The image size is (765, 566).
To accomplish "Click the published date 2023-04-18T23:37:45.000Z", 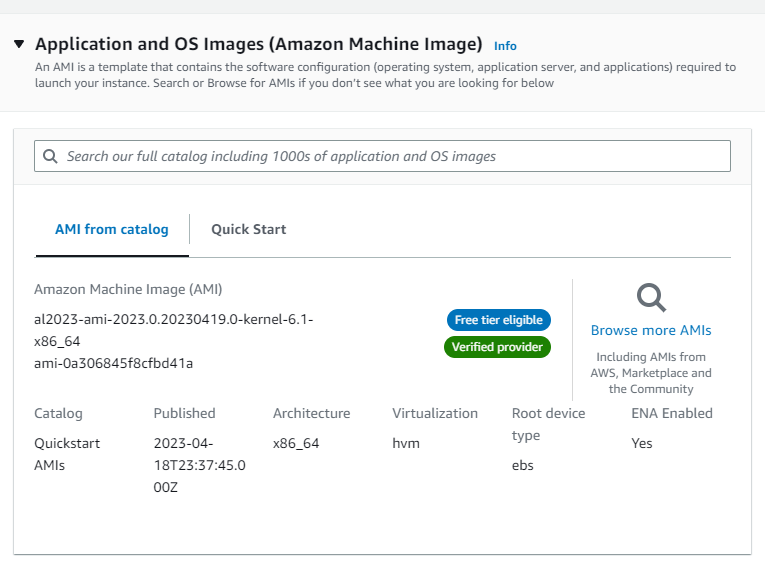I will click(200, 465).
